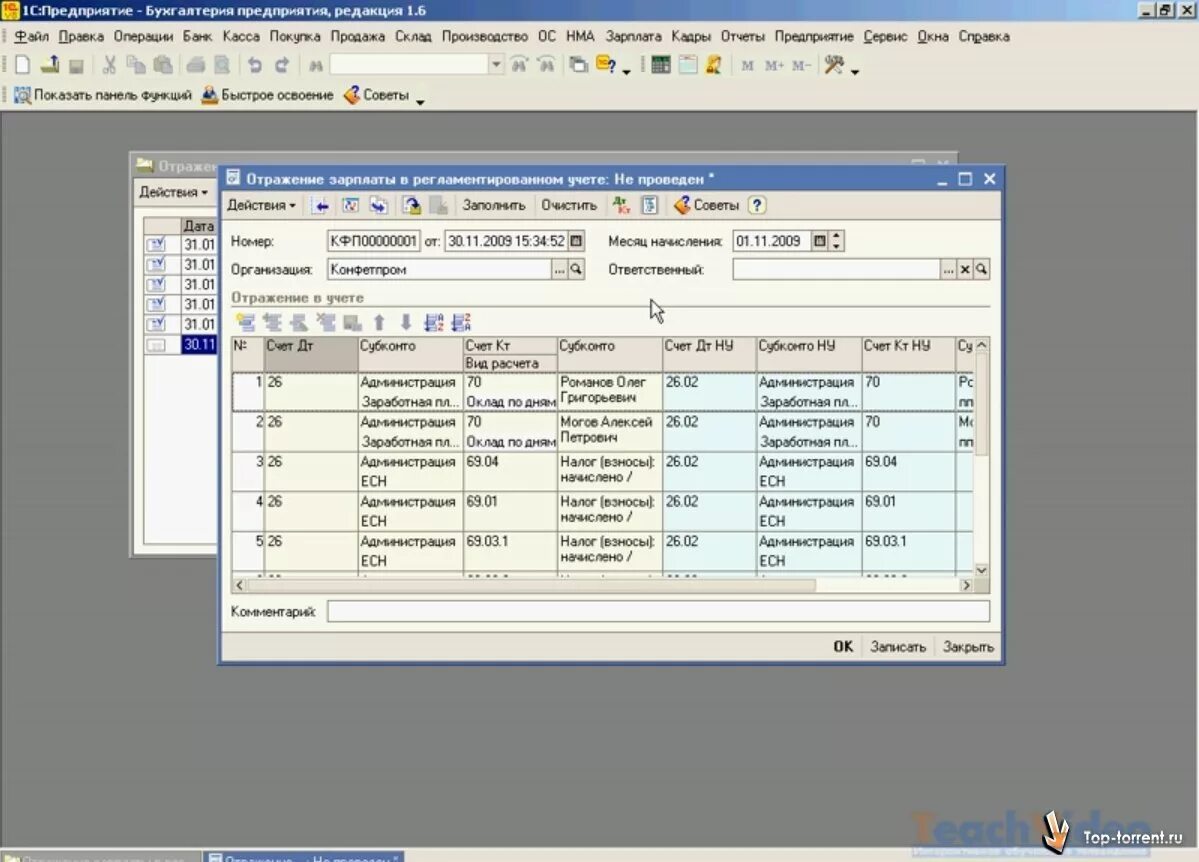1199x862 pixels.
Task: Click the Find binoculars icon beside search box
Action: [x=315, y=66]
